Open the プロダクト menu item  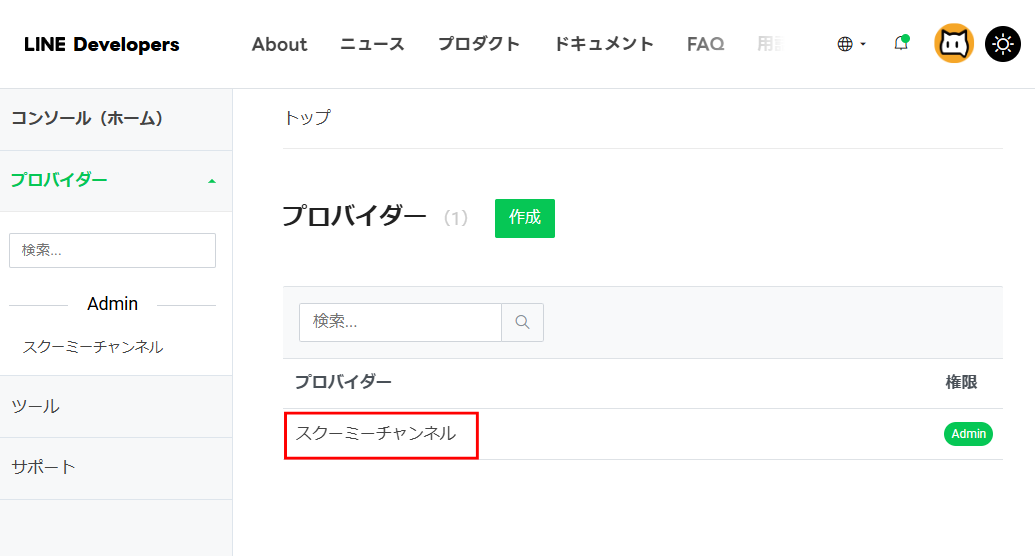479,44
